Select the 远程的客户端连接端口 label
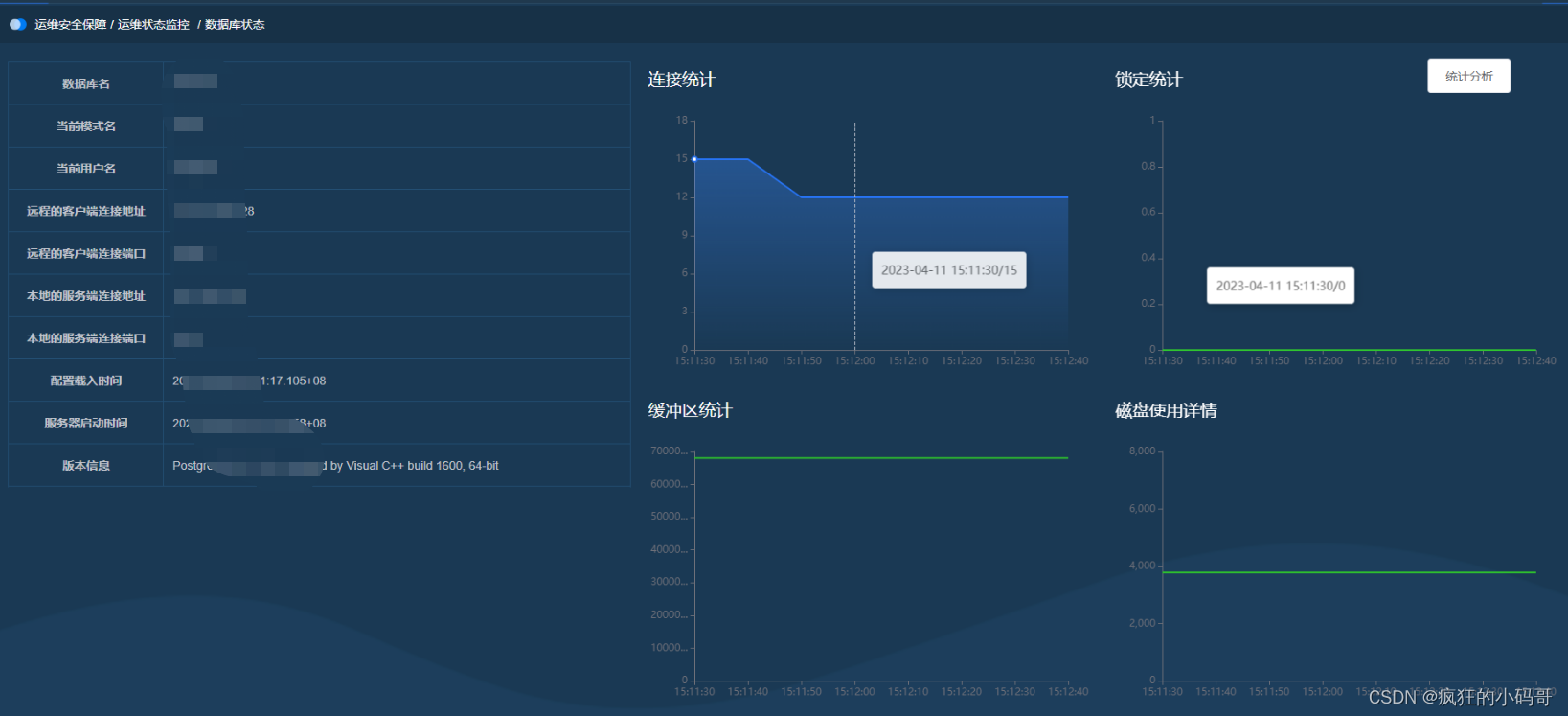 86,254
